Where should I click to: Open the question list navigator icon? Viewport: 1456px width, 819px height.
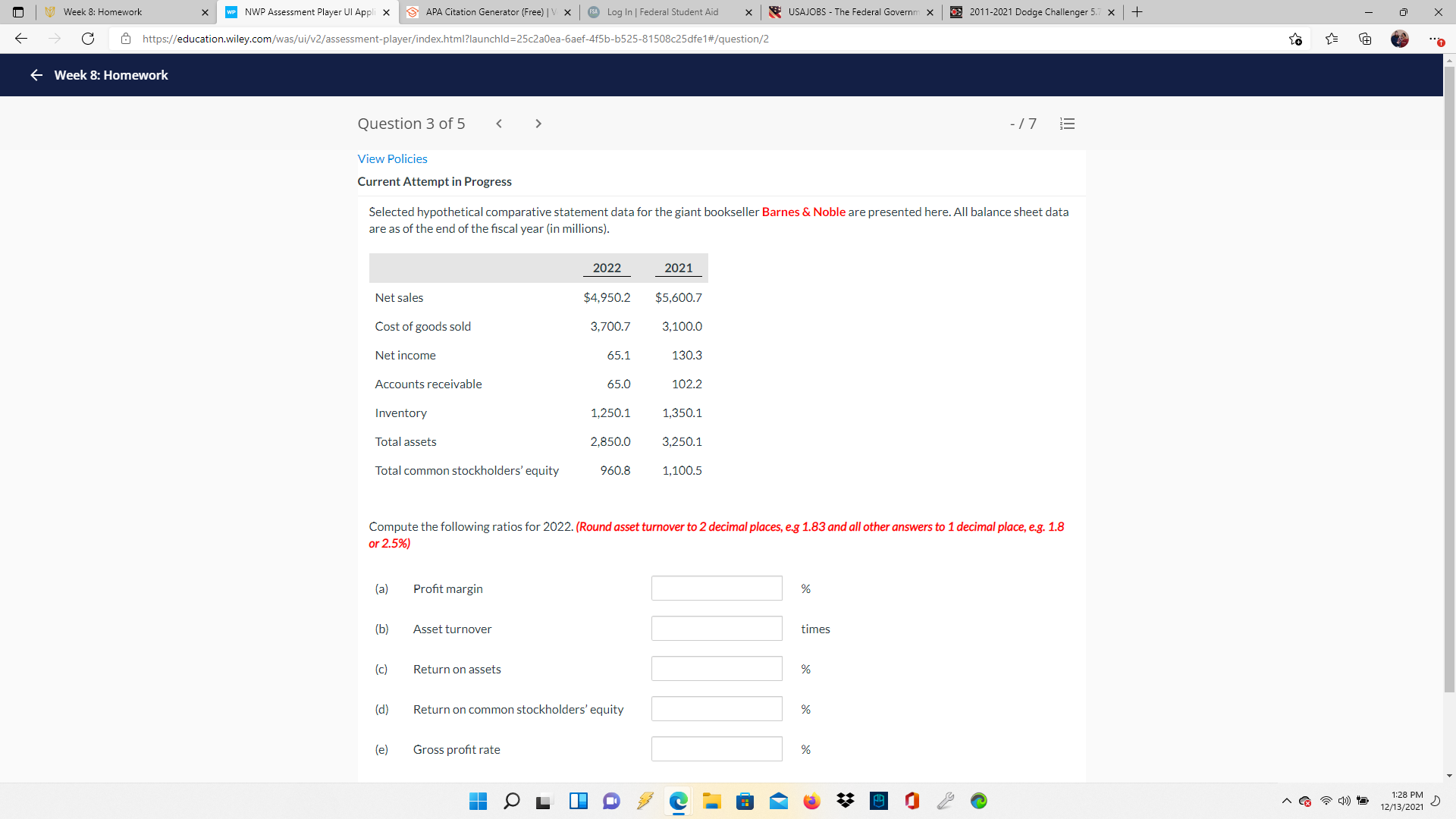[x=1067, y=123]
